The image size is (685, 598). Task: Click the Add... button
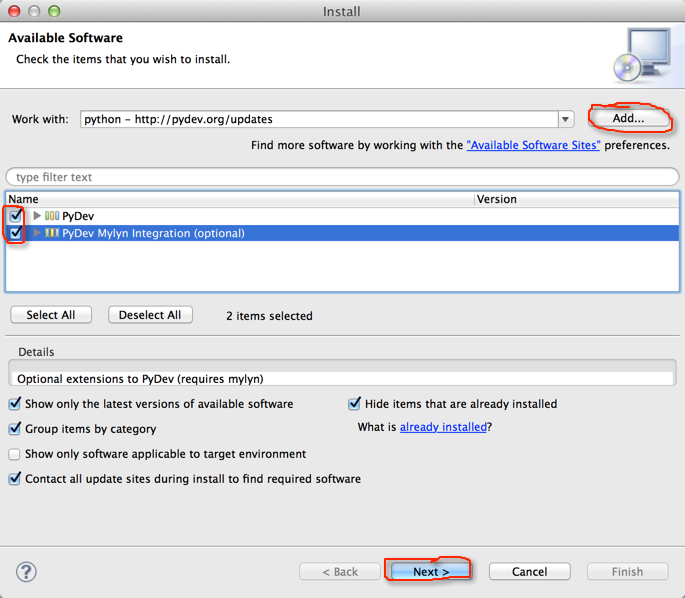[x=628, y=118]
